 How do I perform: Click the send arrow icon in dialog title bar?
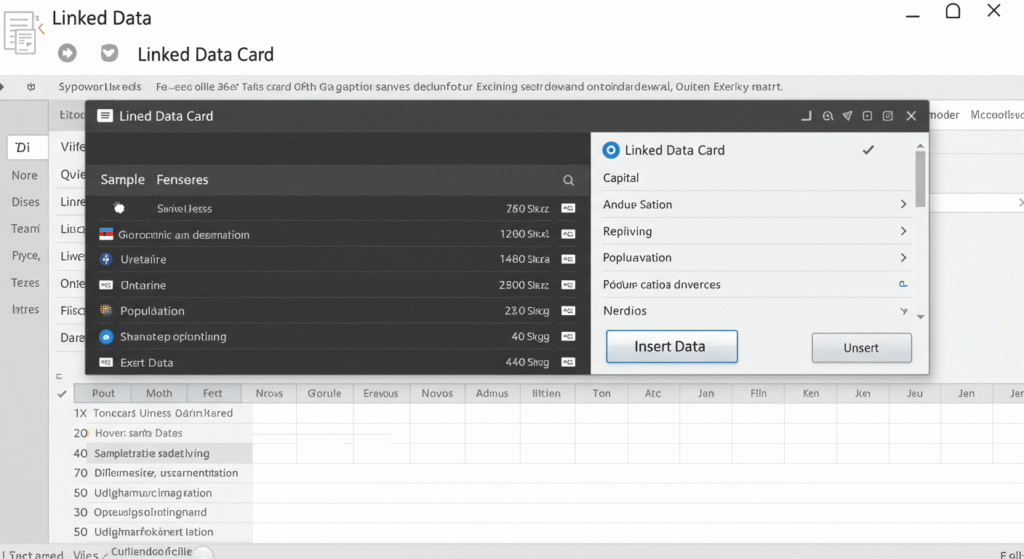point(847,116)
